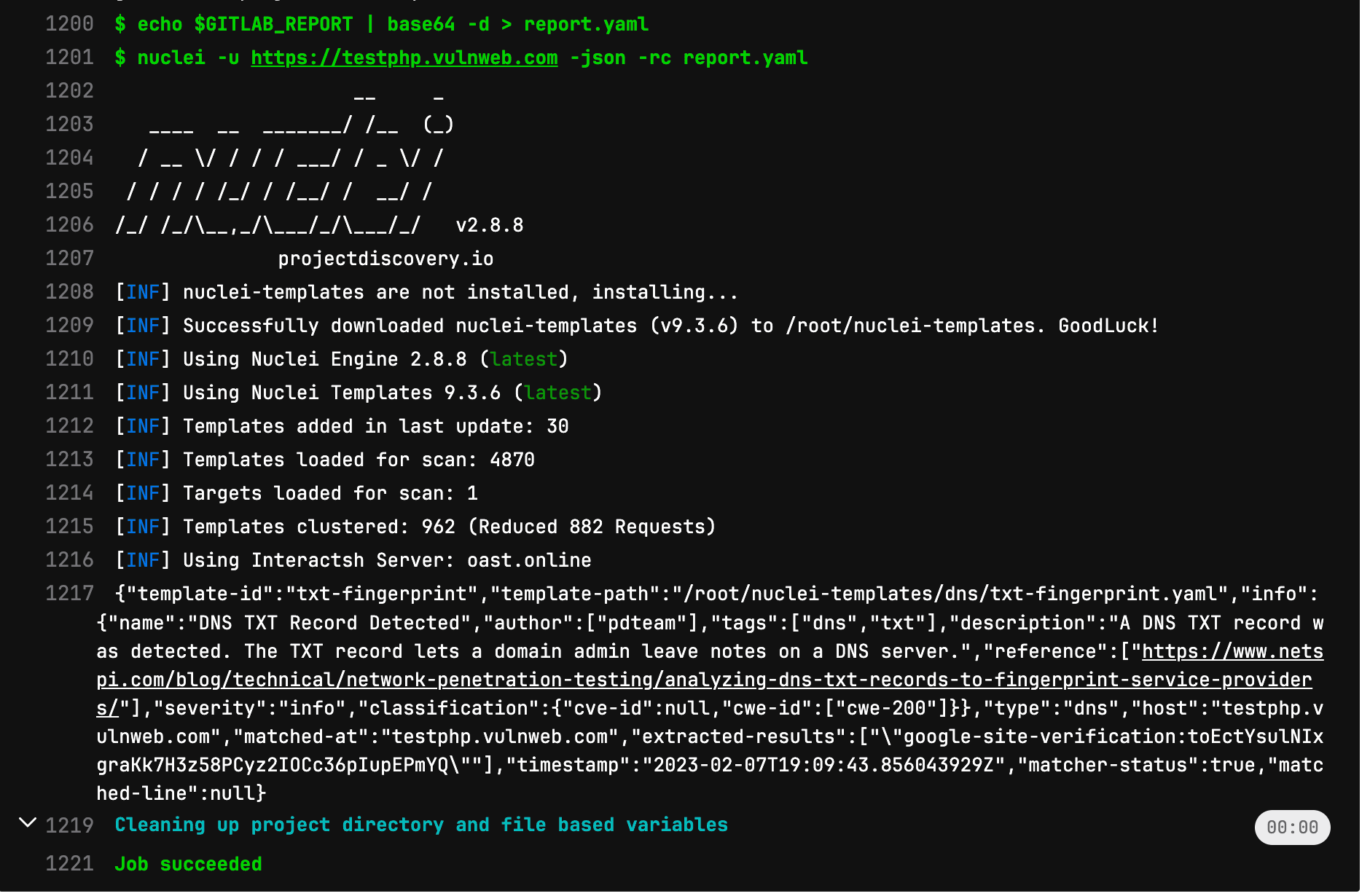This screenshot has width=1370, height=896.
Task: Select line number 1200
Action: (x=69, y=24)
